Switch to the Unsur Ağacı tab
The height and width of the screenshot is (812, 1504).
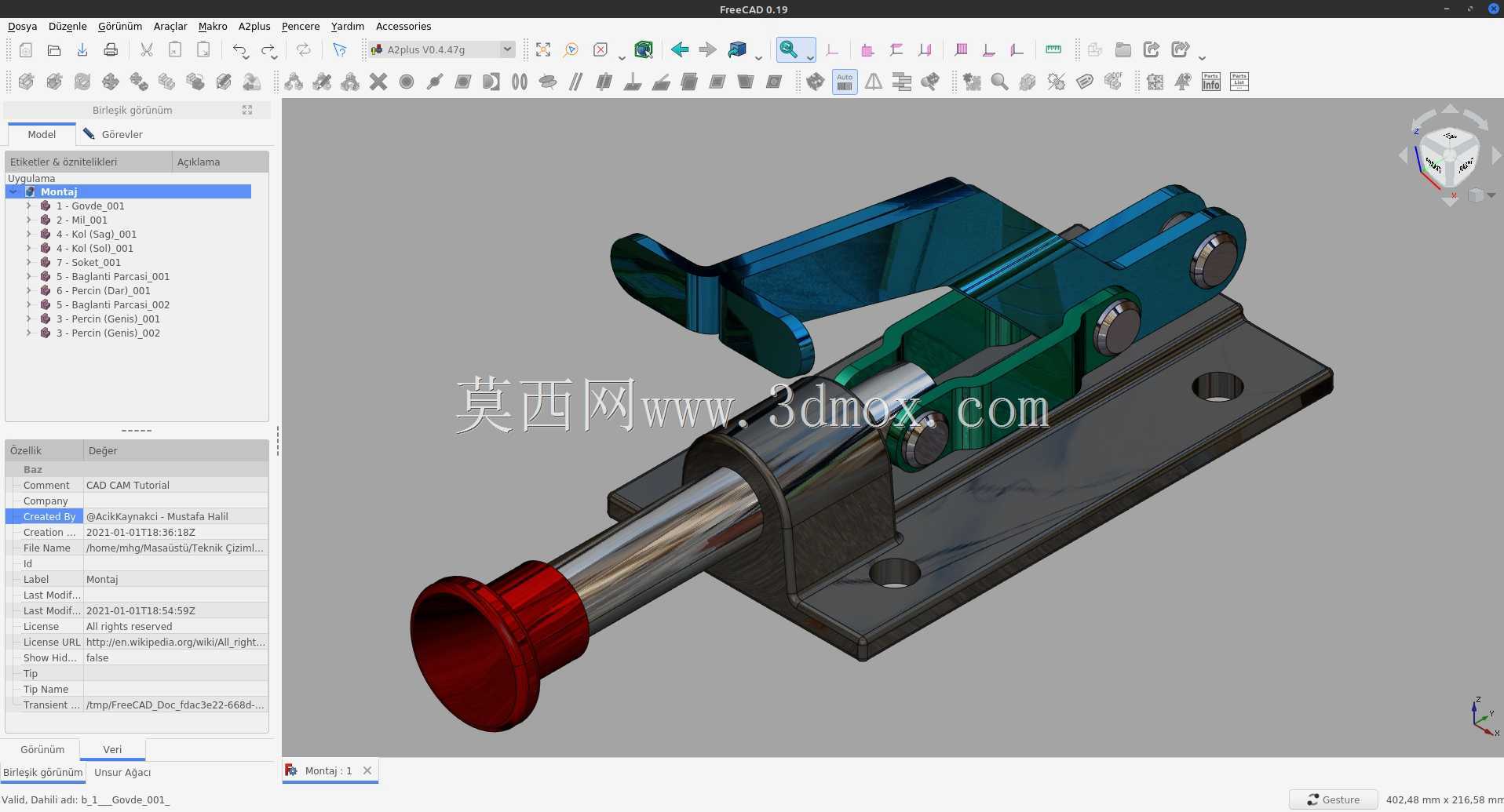[122, 772]
